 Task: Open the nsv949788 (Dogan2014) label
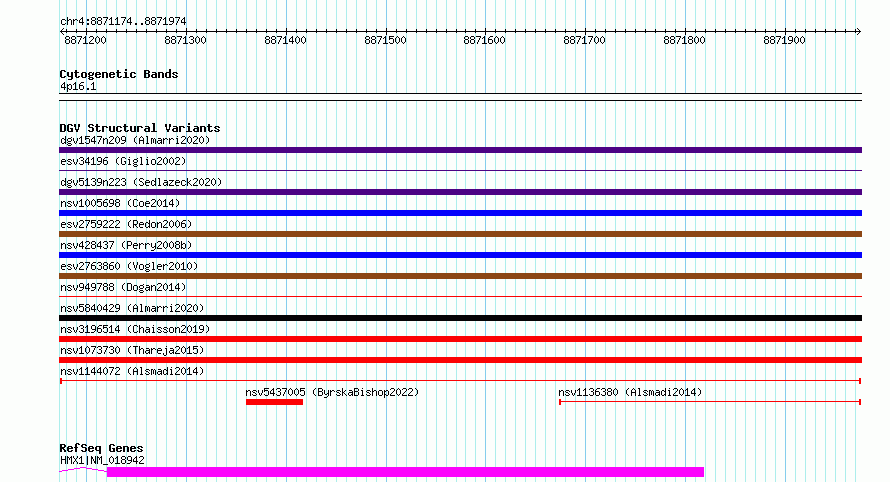[123, 287]
